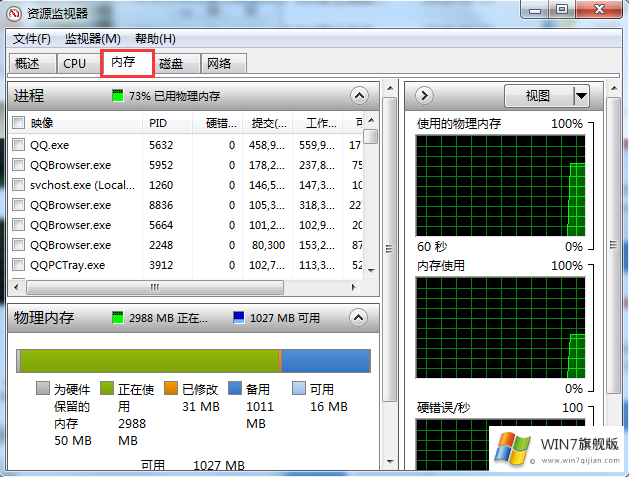Click the 视图 button
The height and width of the screenshot is (477, 629).
click(538, 96)
